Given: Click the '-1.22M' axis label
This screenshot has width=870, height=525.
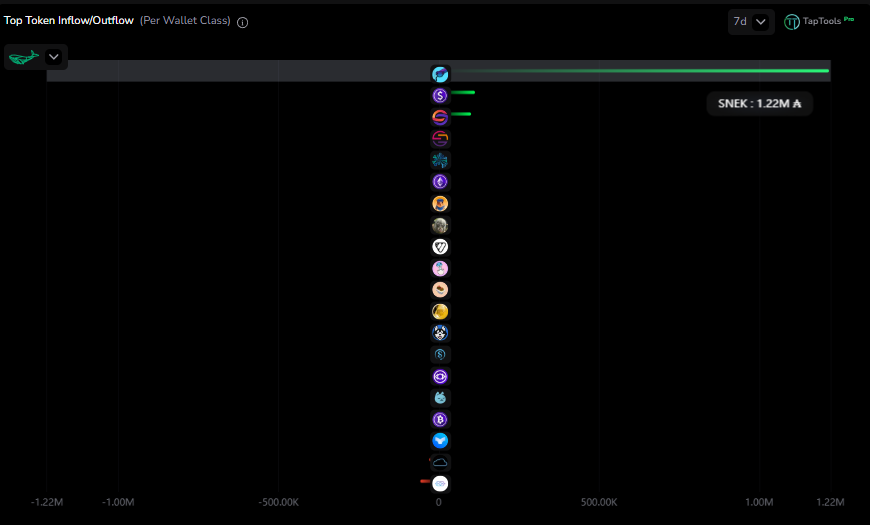Looking at the screenshot, I should pyautogui.click(x=47, y=502).
